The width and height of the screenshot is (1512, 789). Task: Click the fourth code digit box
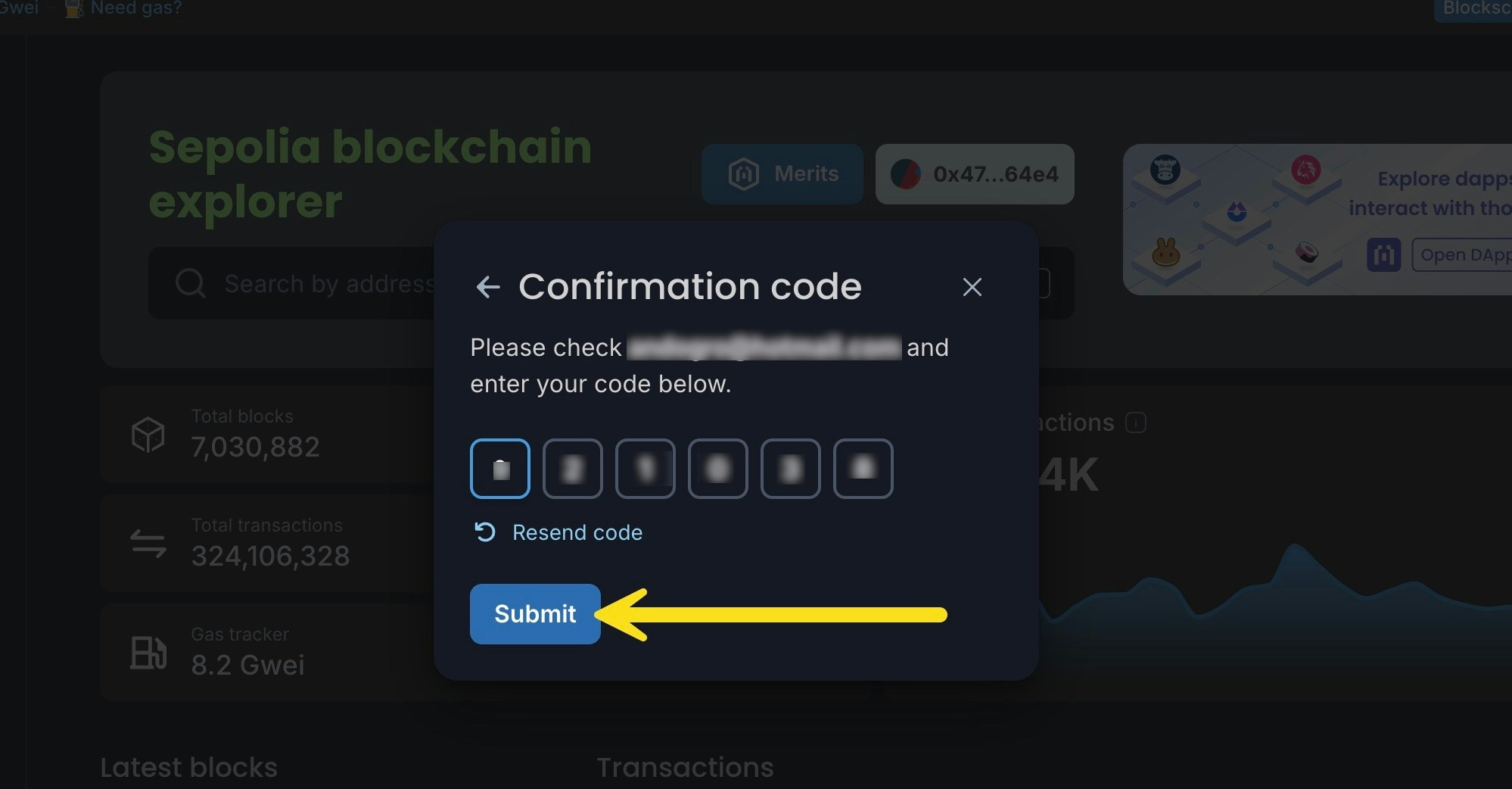point(717,469)
